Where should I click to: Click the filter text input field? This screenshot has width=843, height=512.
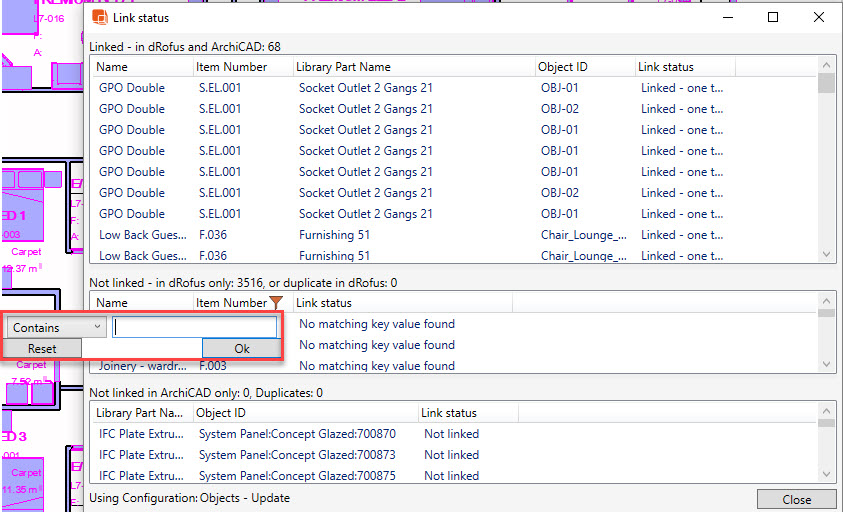click(x=194, y=327)
